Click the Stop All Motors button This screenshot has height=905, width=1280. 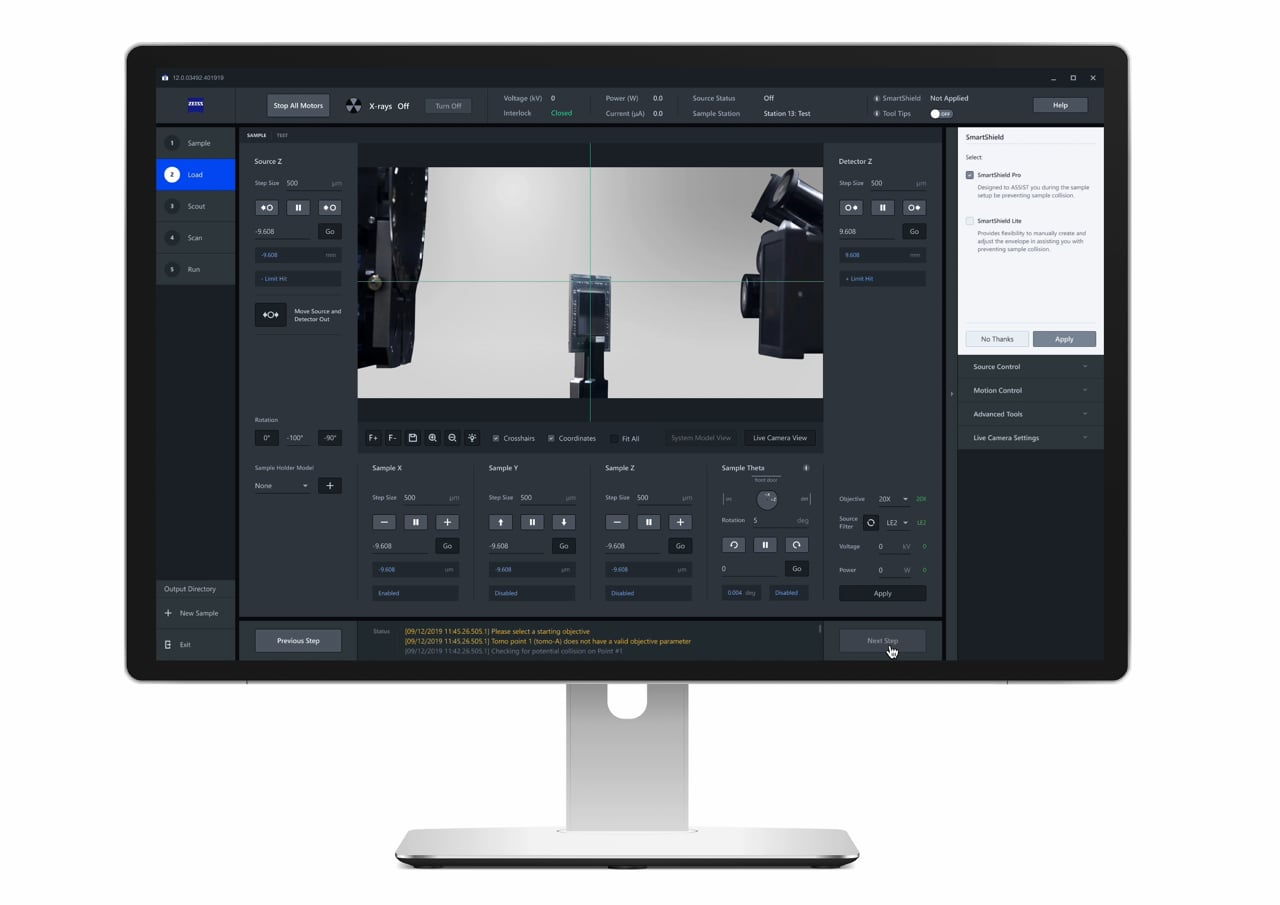(x=298, y=105)
